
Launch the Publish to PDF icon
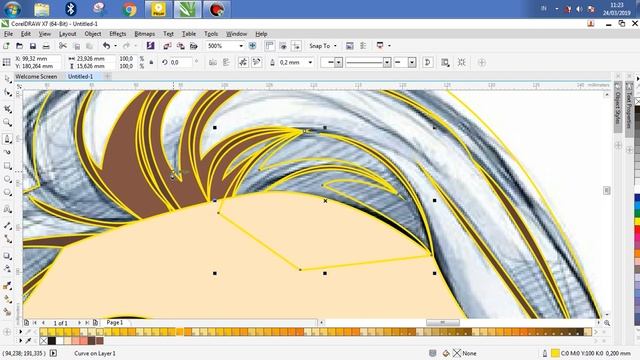pos(193,46)
